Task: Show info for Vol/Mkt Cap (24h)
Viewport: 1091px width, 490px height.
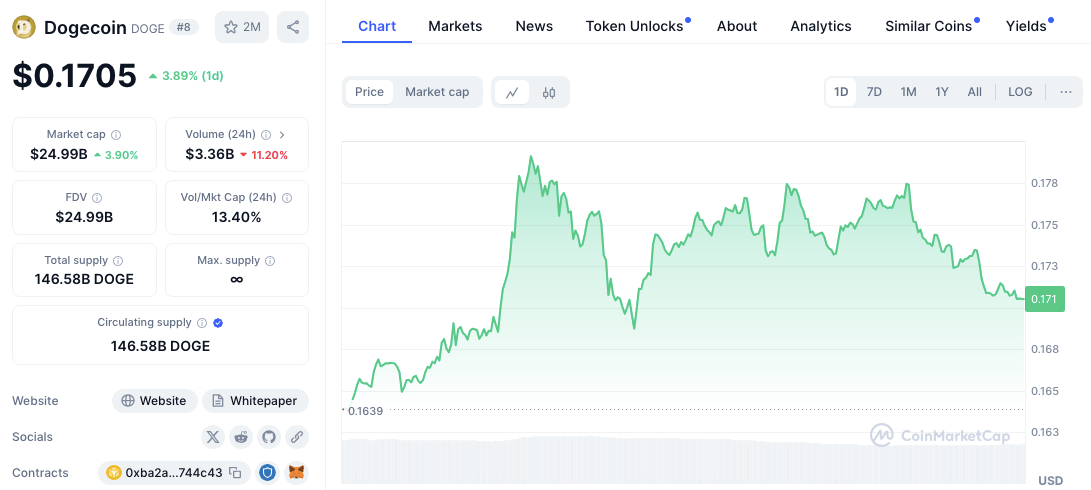Action: pyautogui.click(x=287, y=198)
